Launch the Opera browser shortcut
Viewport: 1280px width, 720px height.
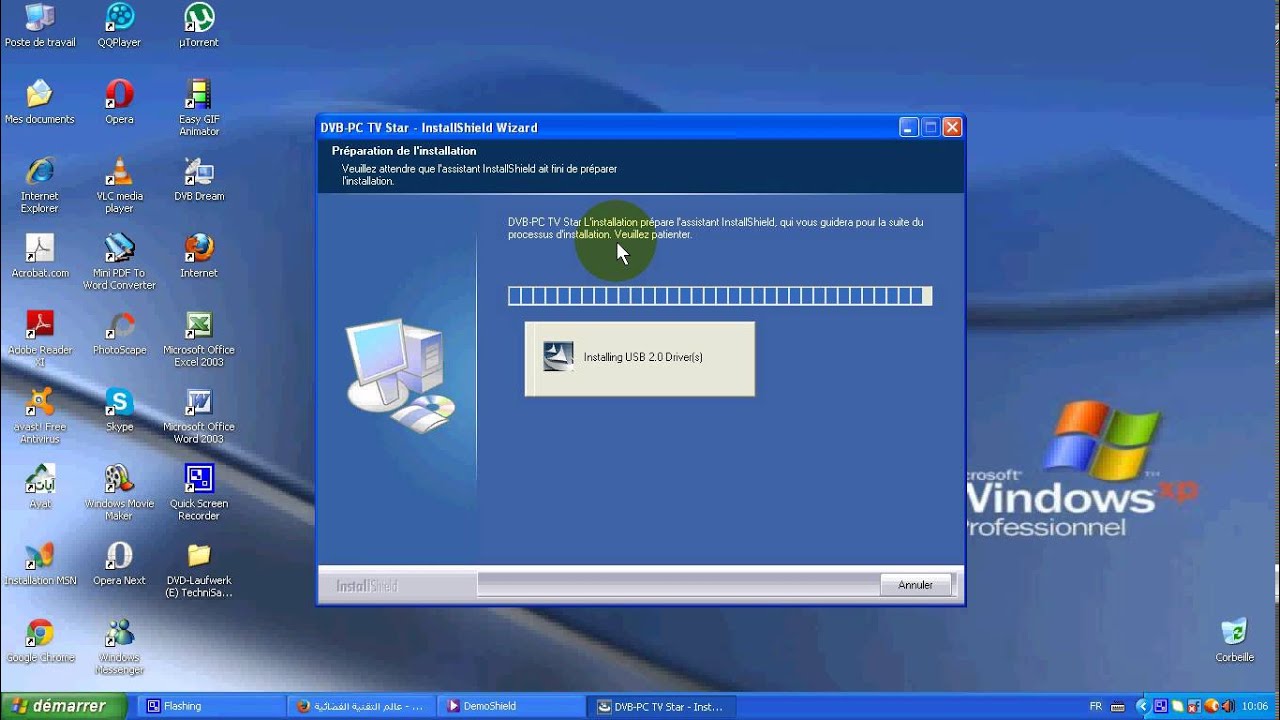click(x=119, y=103)
